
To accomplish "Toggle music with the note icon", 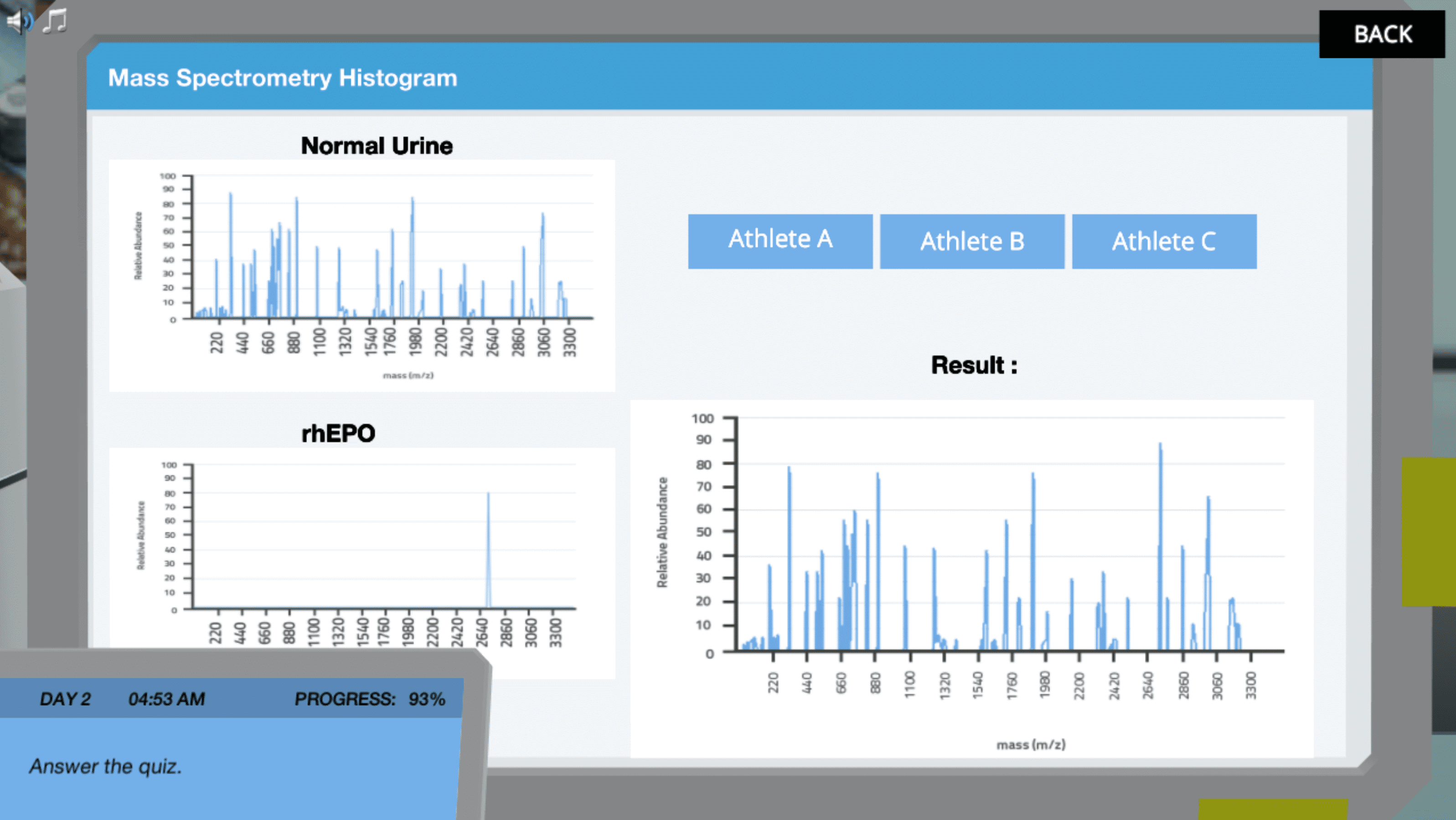I will pos(55,21).
